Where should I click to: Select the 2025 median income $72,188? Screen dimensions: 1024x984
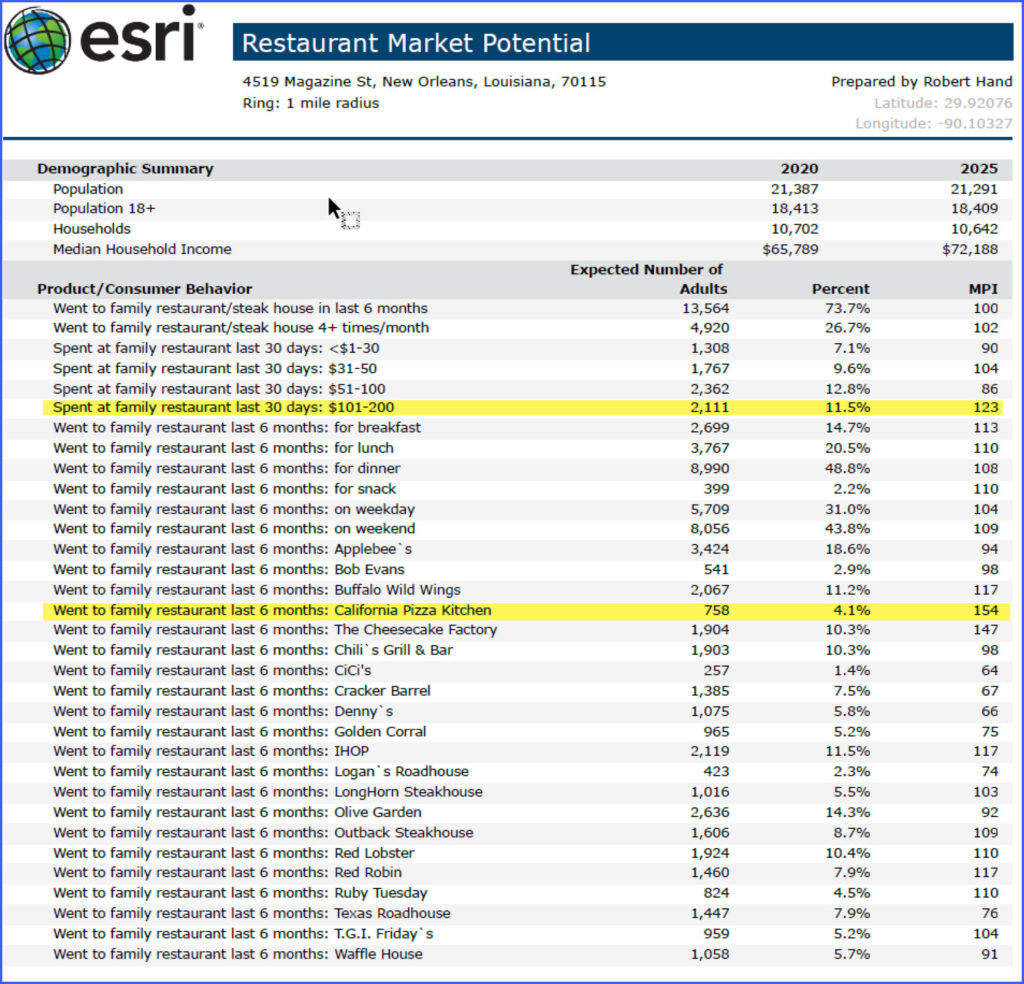pos(969,249)
